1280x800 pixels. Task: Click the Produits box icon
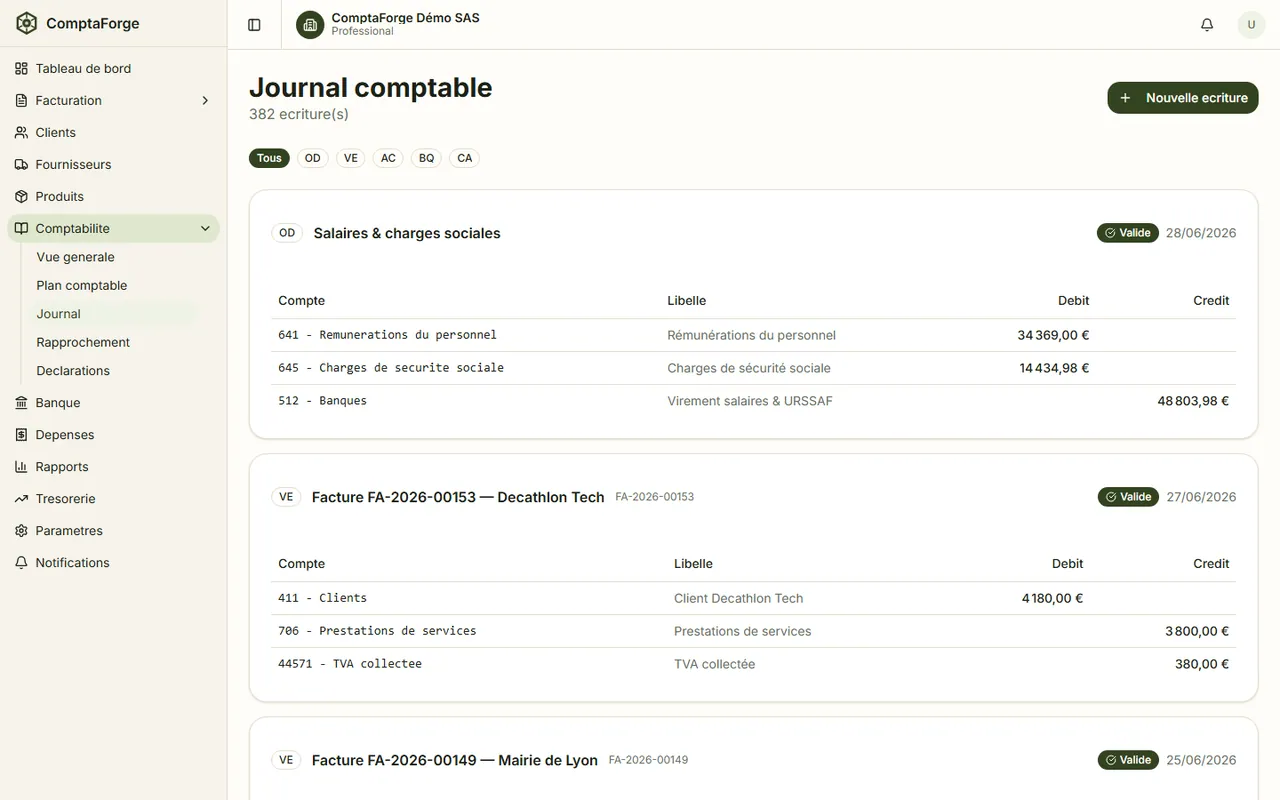[22, 197]
